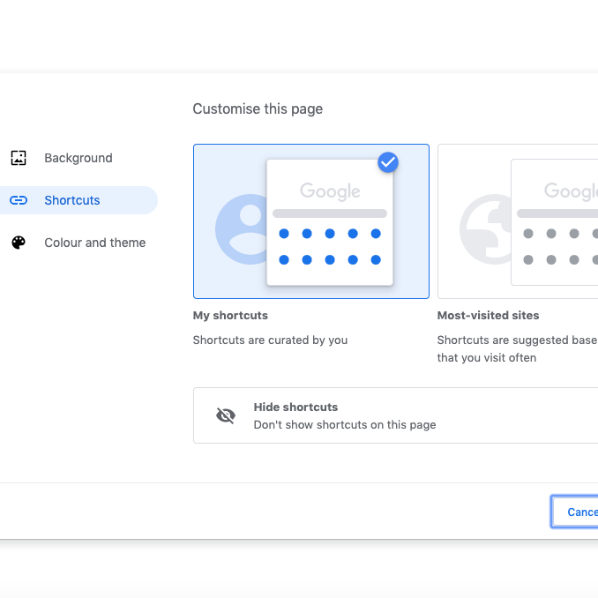Select the My shortcuts option card
The width and height of the screenshot is (598, 598).
tap(311, 221)
